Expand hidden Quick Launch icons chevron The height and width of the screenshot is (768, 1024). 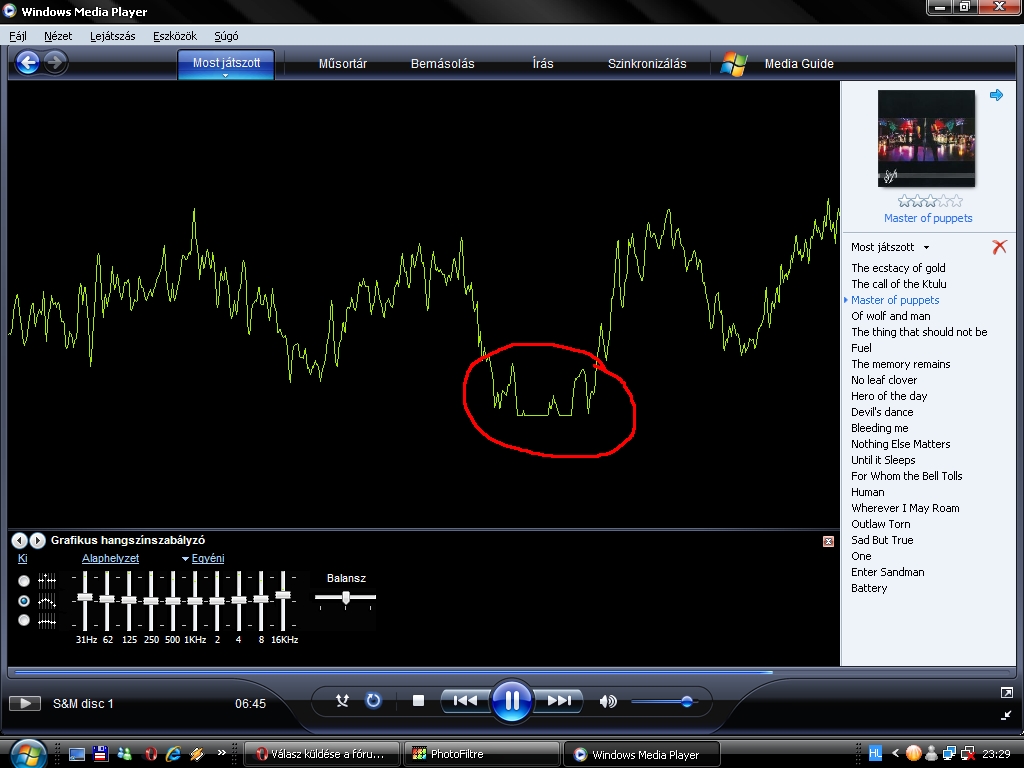(221, 752)
